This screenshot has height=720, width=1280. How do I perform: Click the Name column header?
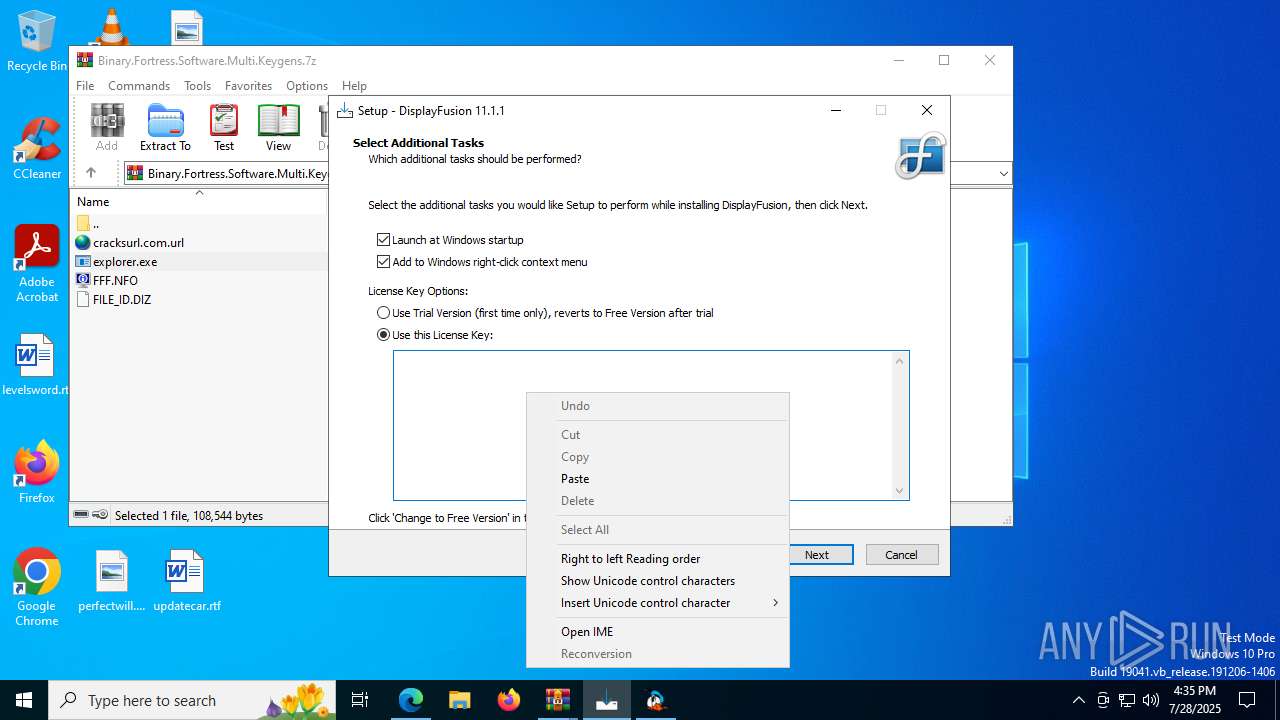click(198, 202)
